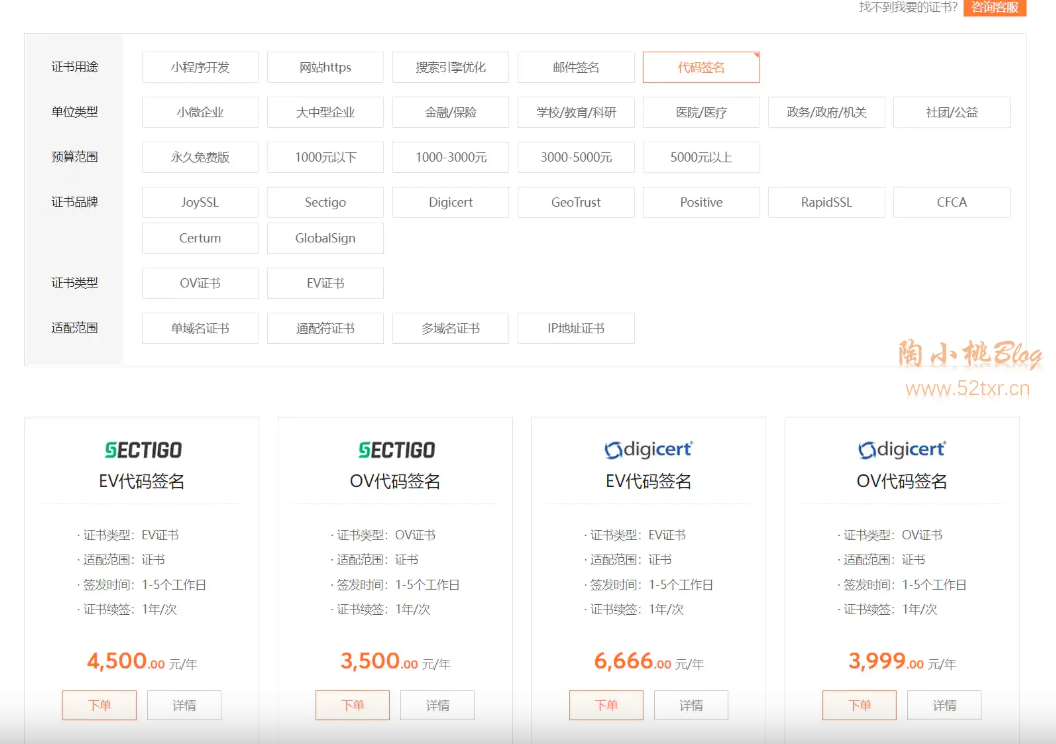Select GeoTrust brand filter
This screenshot has height=744, width=1056.
tap(576, 203)
